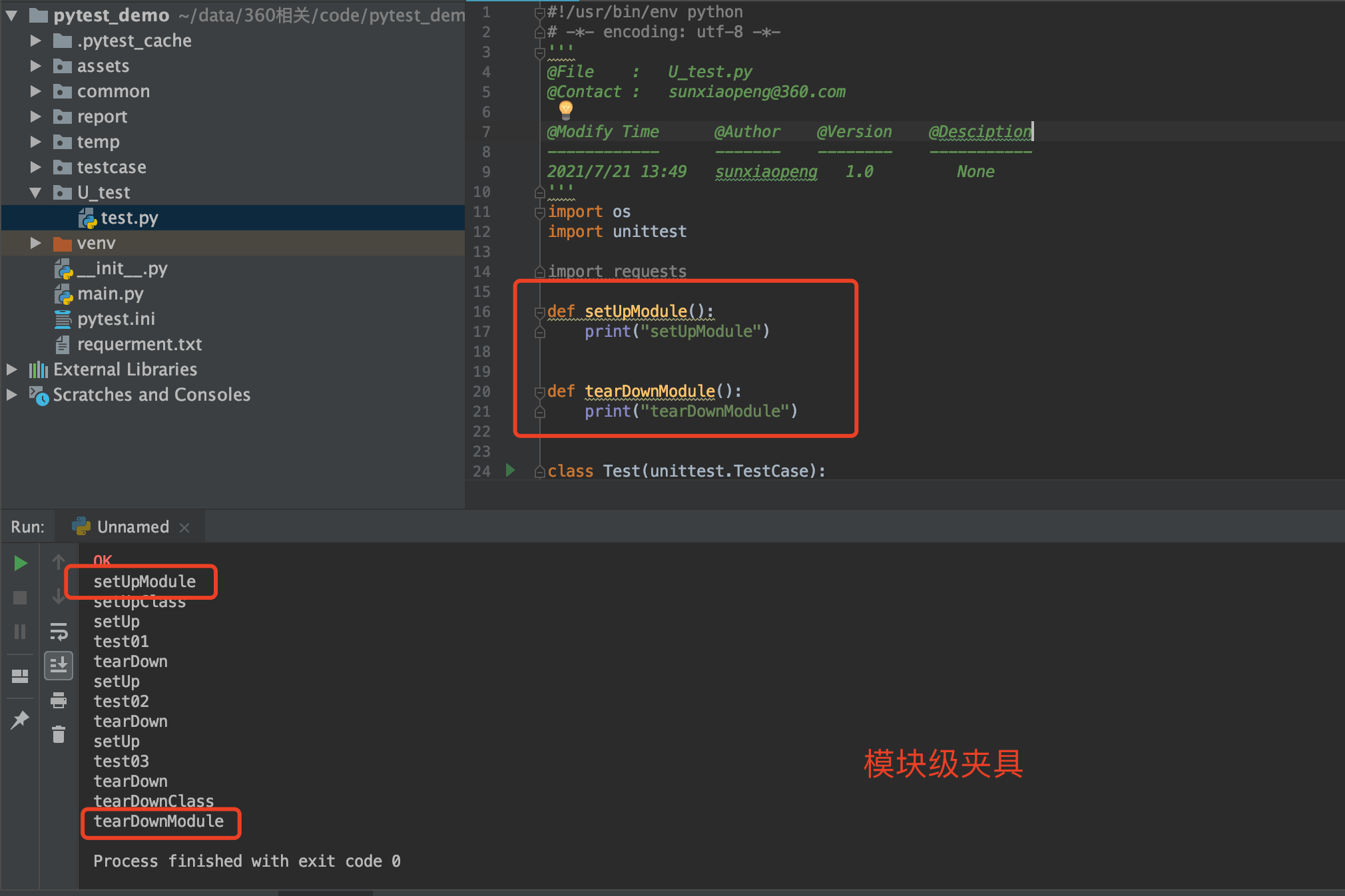Pin the Run tab with pin icon
This screenshot has height=896, width=1345.
20,719
